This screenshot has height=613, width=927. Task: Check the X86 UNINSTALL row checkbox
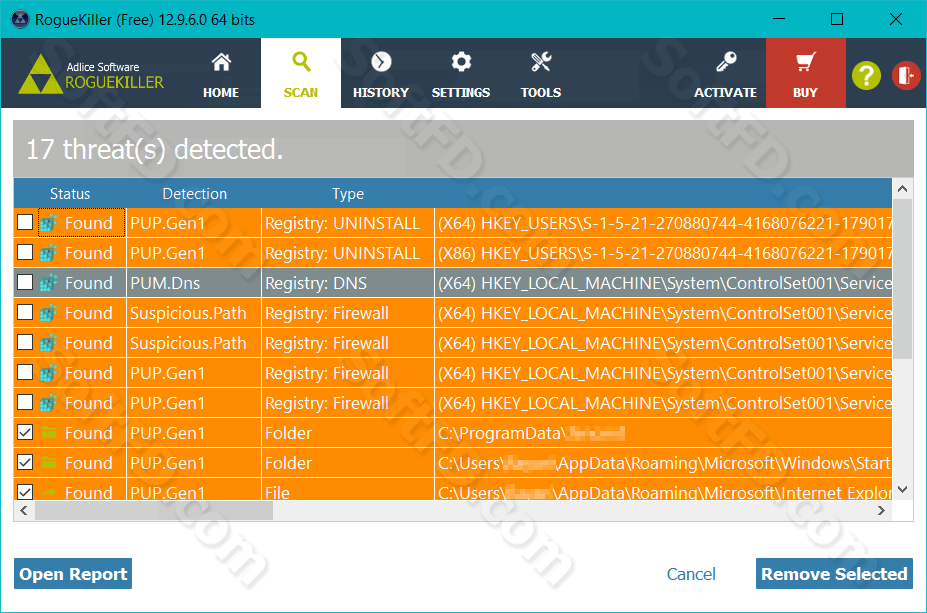[25, 252]
